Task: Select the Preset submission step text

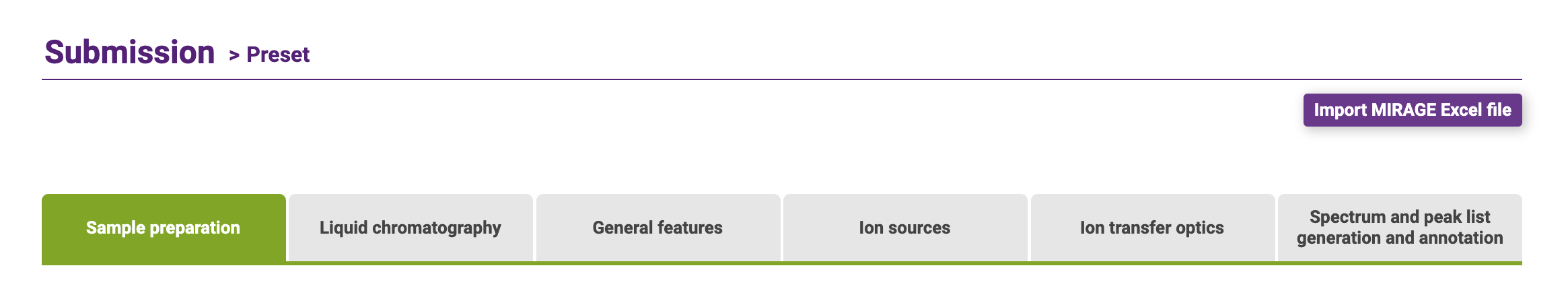Action: coord(278,55)
